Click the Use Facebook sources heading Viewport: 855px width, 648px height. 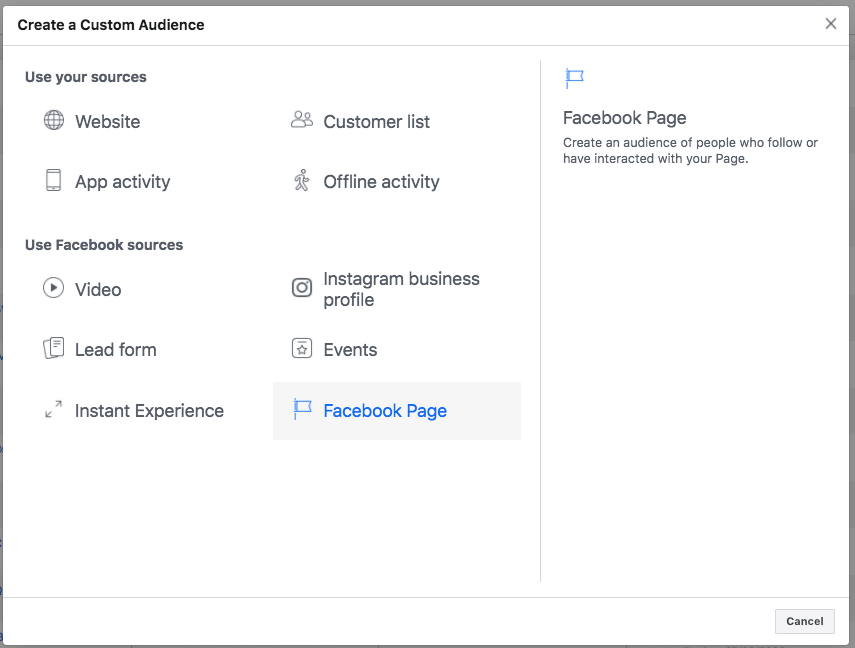pos(104,245)
